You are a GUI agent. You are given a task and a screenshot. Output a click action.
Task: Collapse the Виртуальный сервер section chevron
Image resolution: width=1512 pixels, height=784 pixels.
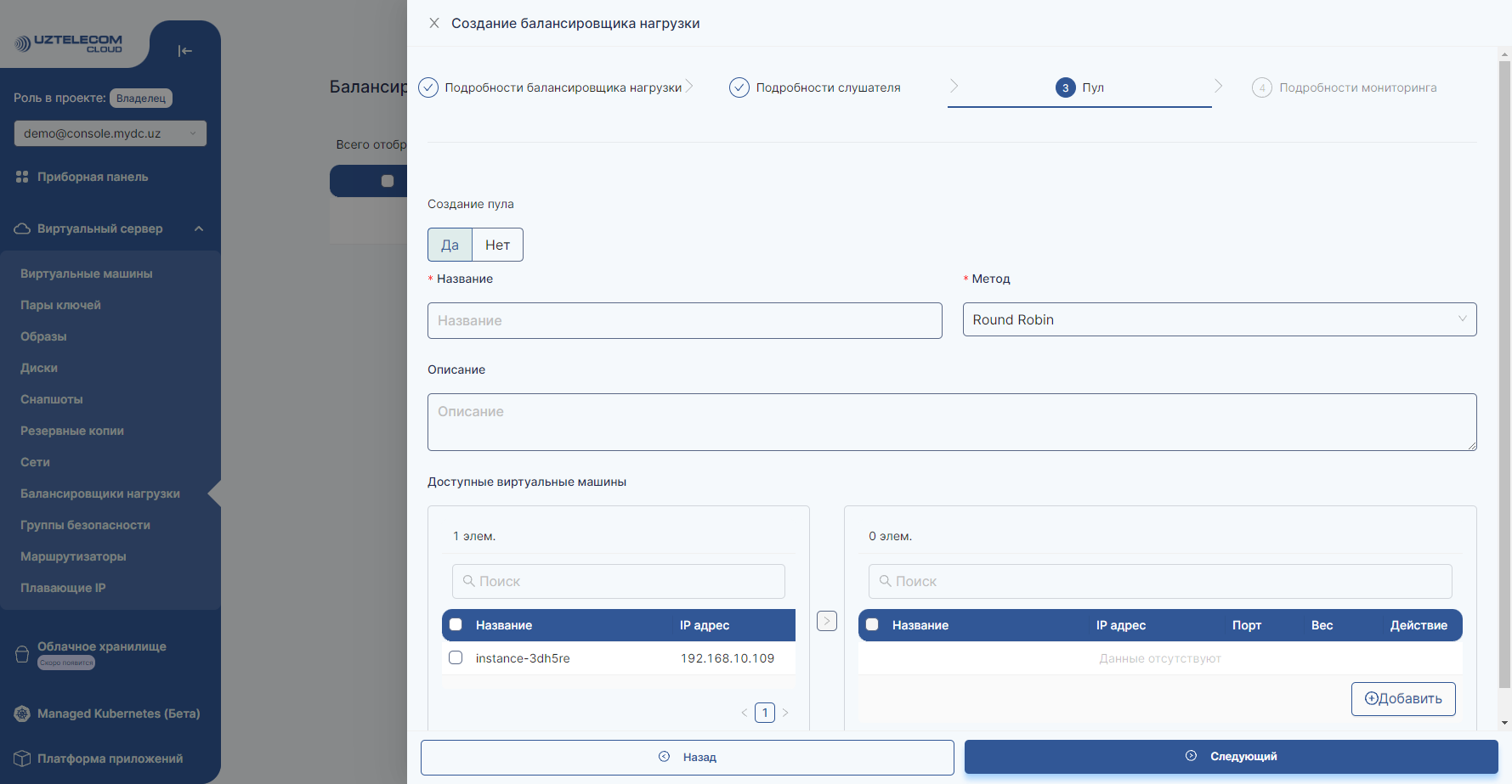[x=199, y=228]
